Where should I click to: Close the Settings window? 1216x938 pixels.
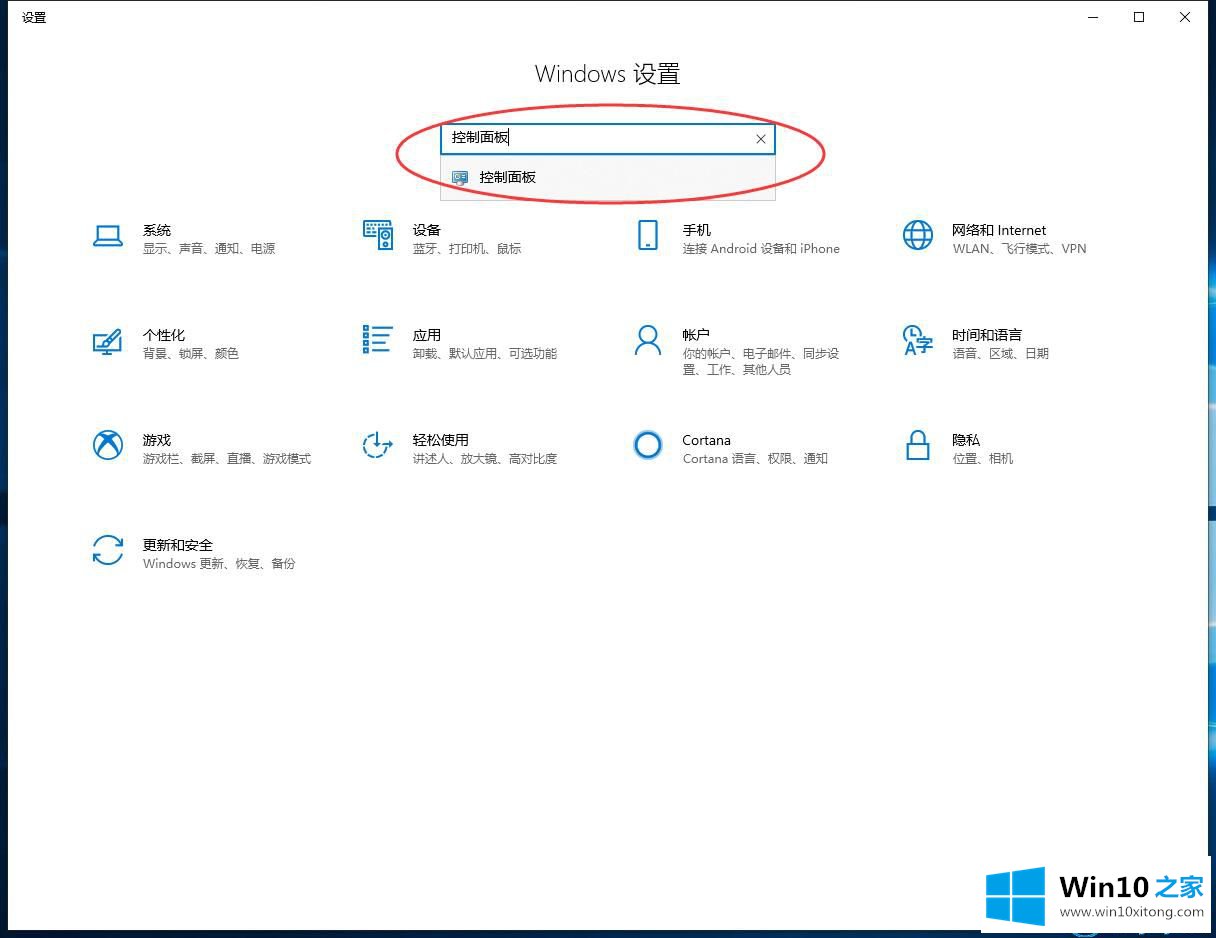click(1185, 17)
